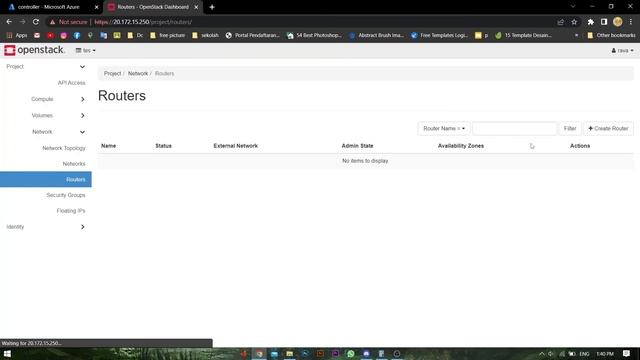The width and height of the screenshot is (640, 360).
Task: Expand the Volumes sidebar section
Action: click(x=46, y=116)
